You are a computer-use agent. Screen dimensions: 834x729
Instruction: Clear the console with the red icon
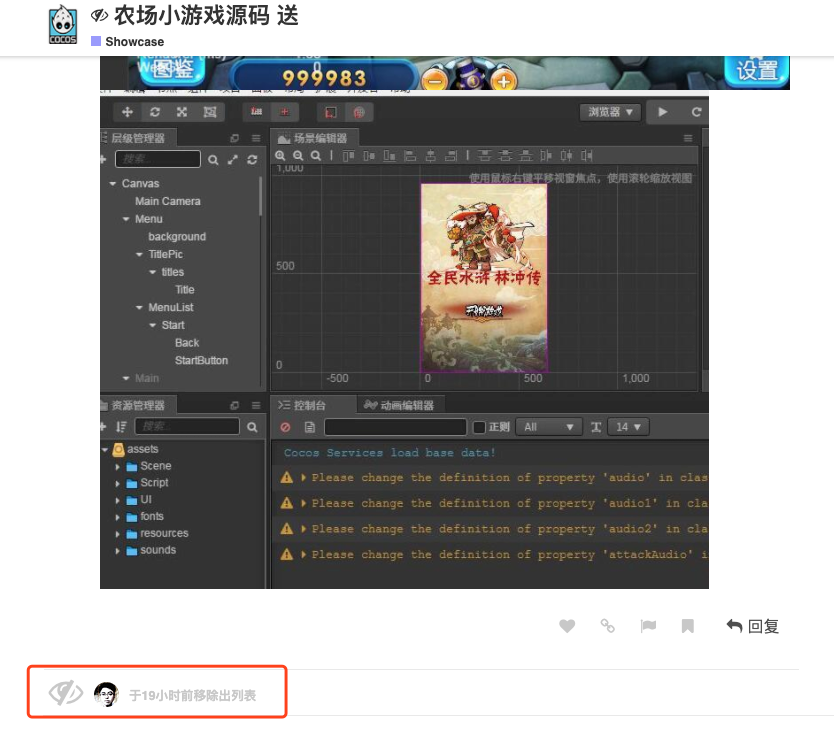click(286, 427)
